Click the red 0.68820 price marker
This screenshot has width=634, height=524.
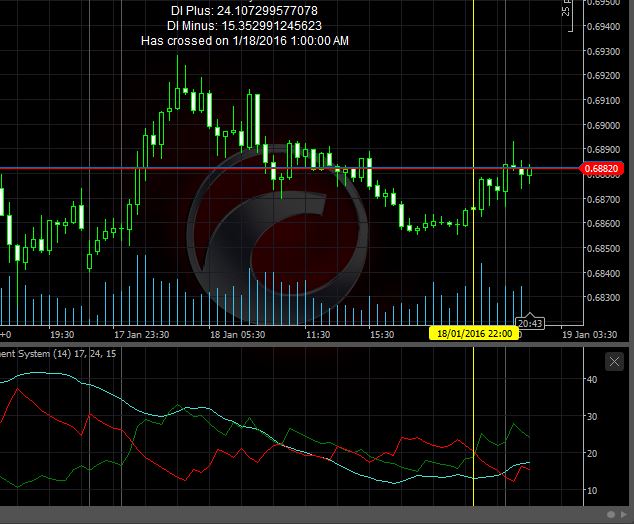coord(602,168)
